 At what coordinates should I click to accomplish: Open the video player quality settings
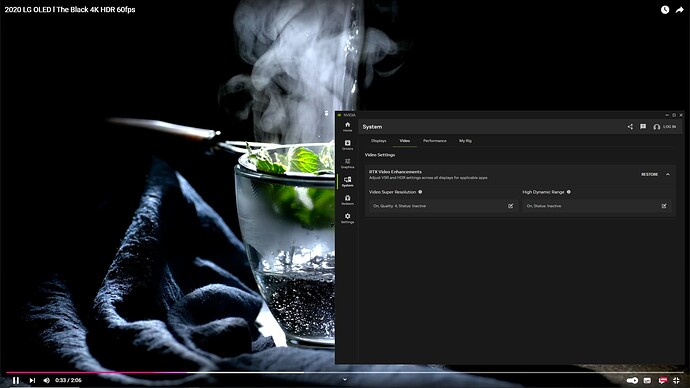click(x=662, y=380)
